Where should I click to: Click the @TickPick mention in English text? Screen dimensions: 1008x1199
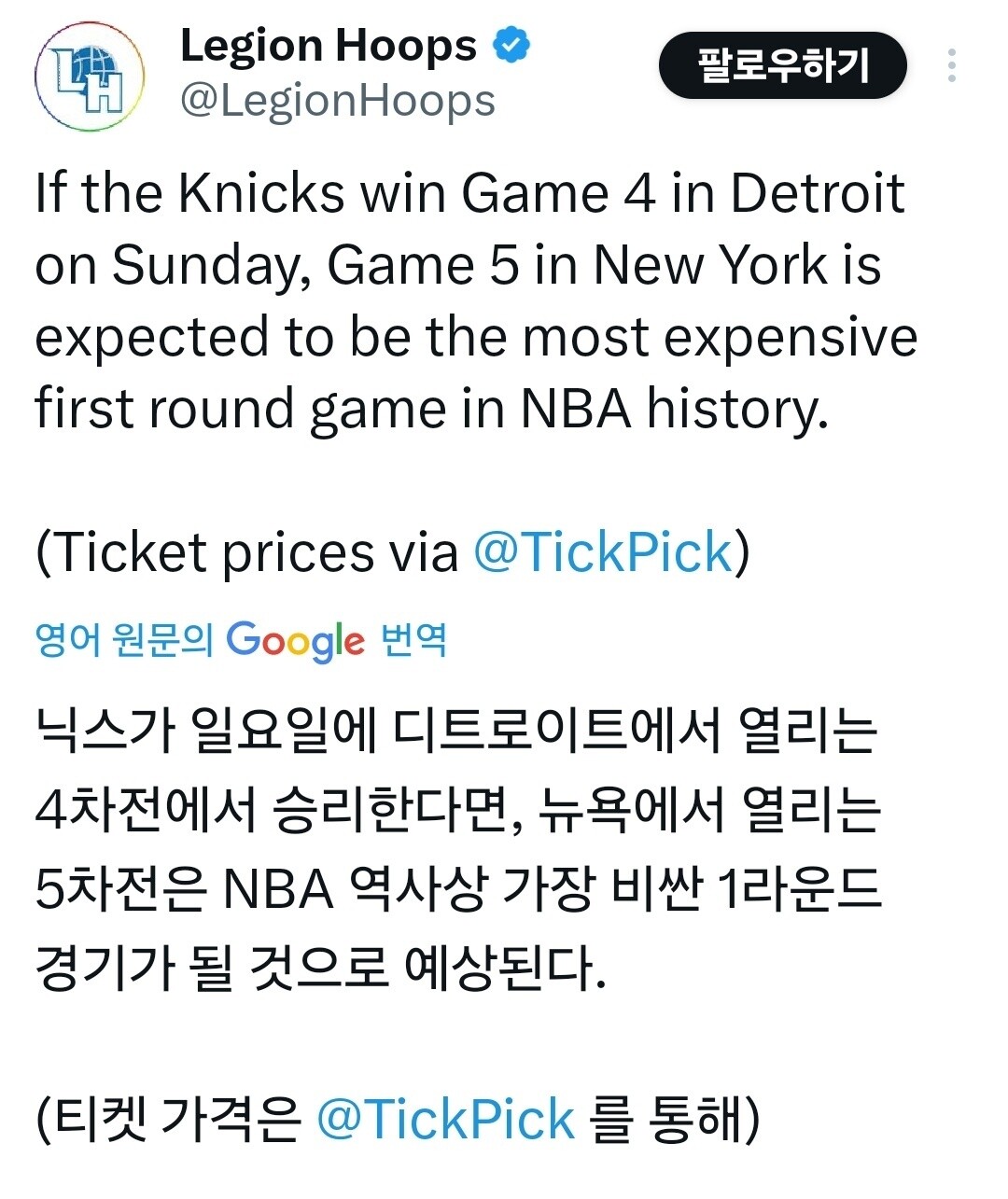click(603, 551)
